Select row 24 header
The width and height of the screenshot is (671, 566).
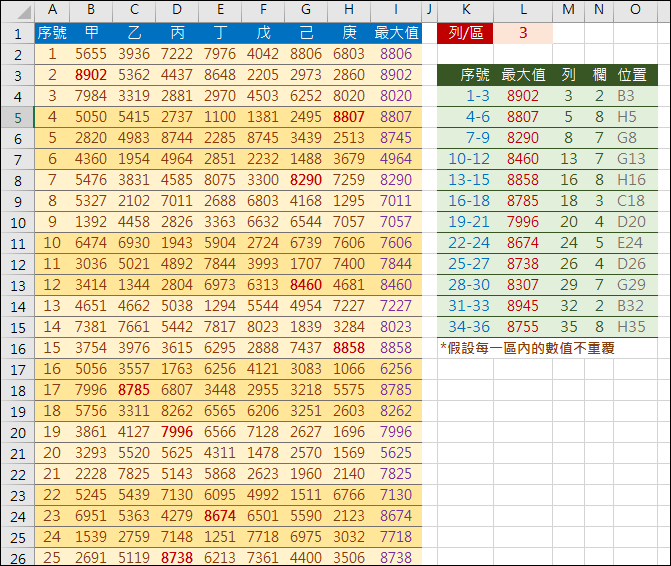coord(18,516)
